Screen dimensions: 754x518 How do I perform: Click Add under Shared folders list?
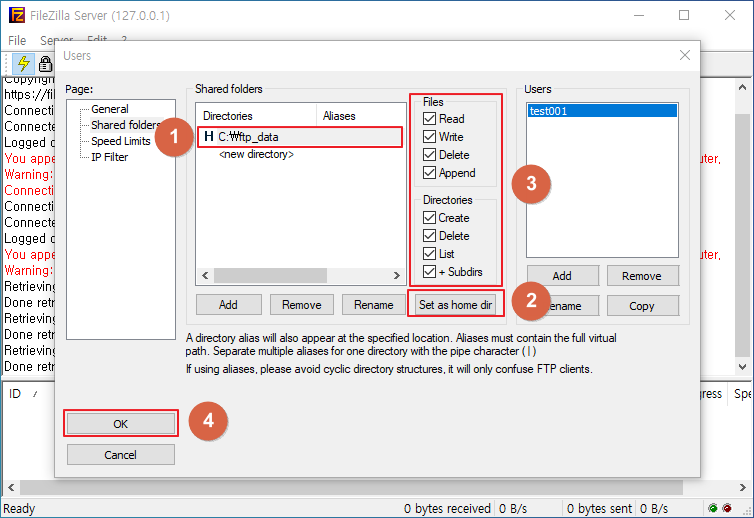coord(228,305)
